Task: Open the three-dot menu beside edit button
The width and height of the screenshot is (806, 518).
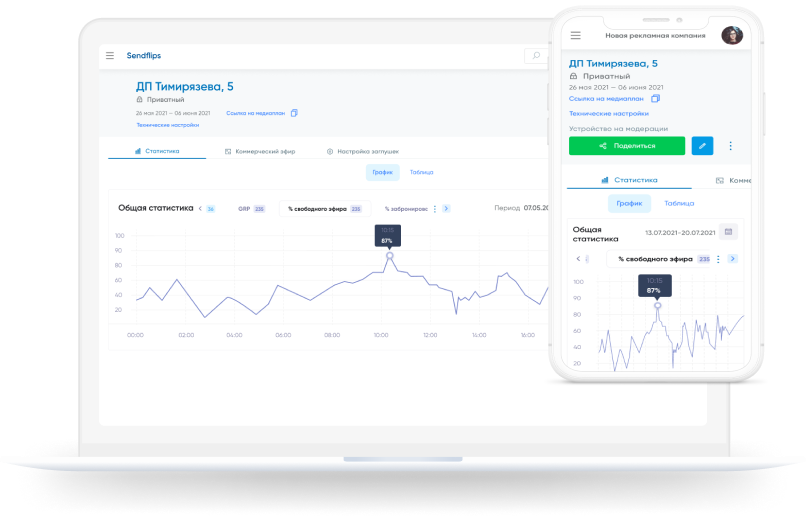Action: [x=731, y=146]
